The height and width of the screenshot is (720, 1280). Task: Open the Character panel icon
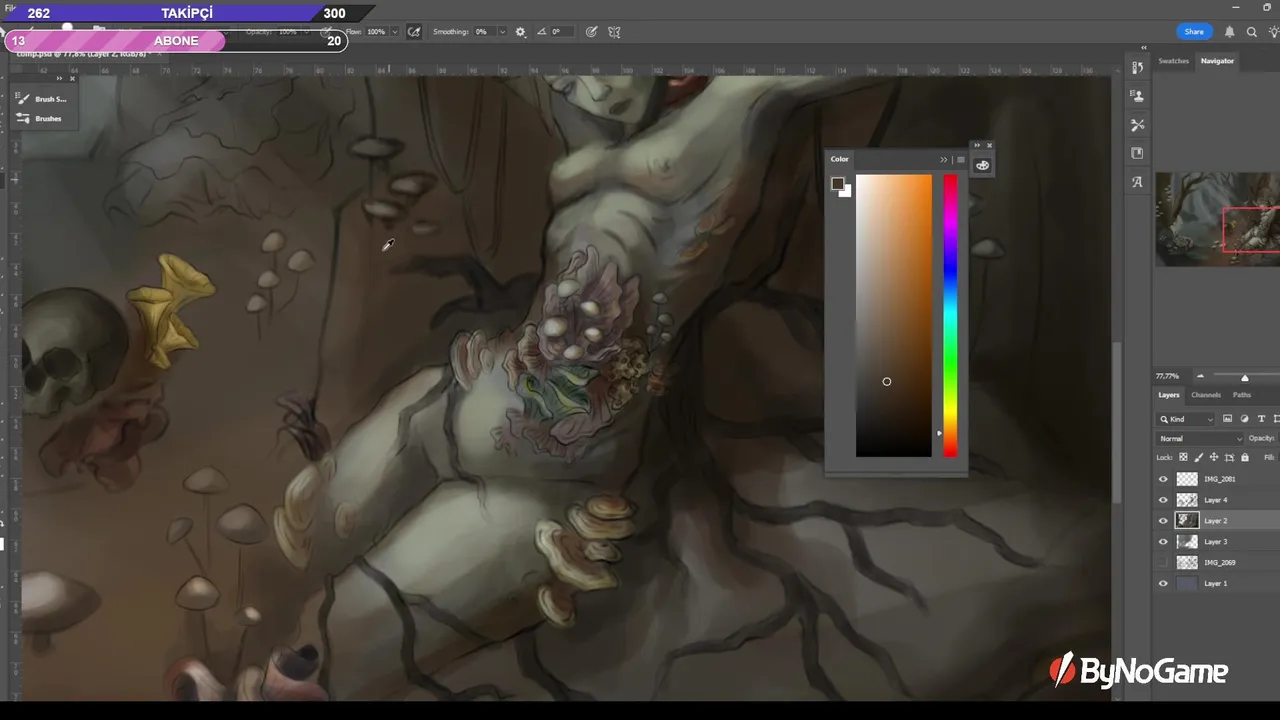[1137, 182]
